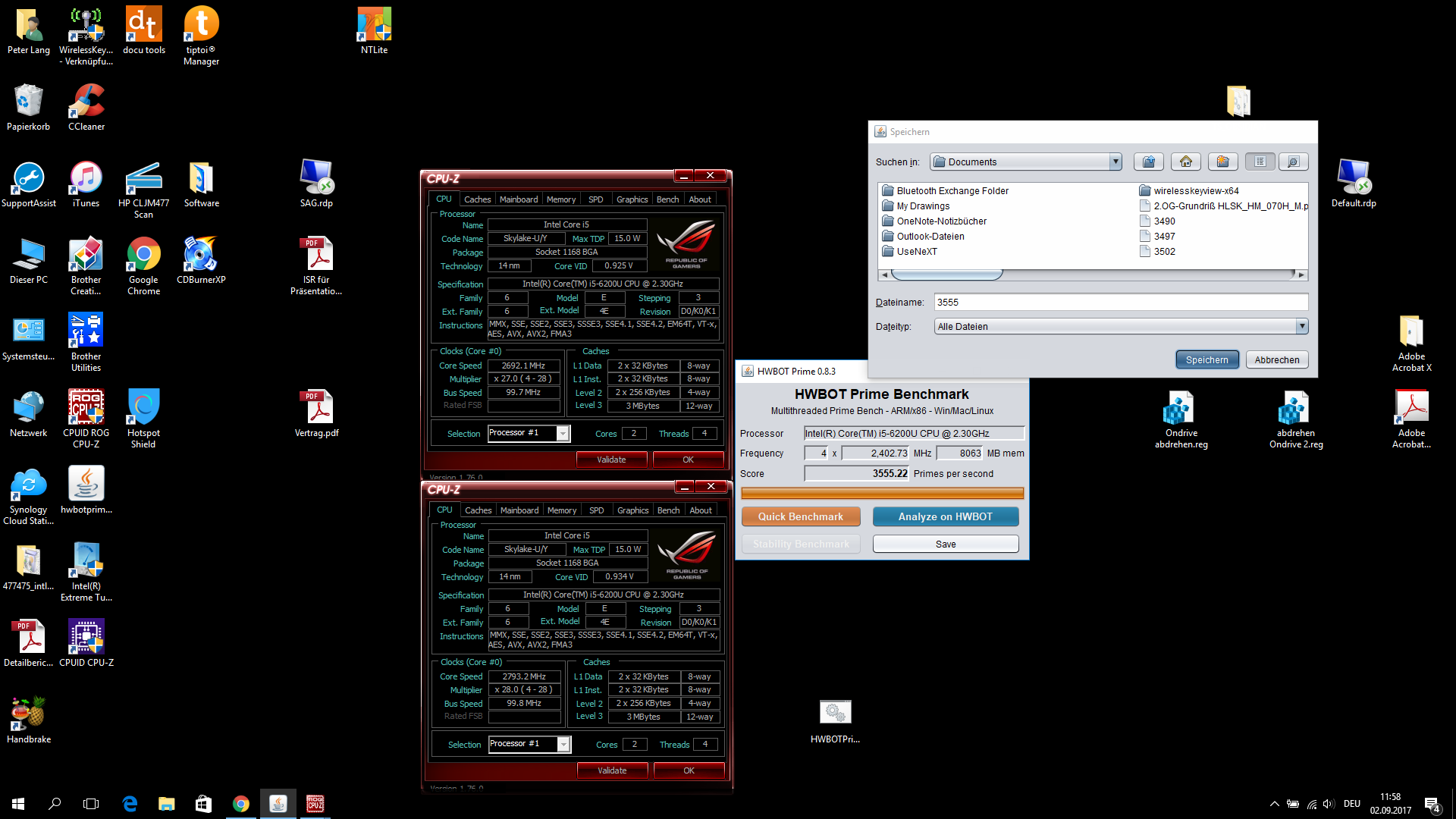Click Abbrechen to cancel saving
This screenshot has height=819, width=1456.
coord(1277,359)
